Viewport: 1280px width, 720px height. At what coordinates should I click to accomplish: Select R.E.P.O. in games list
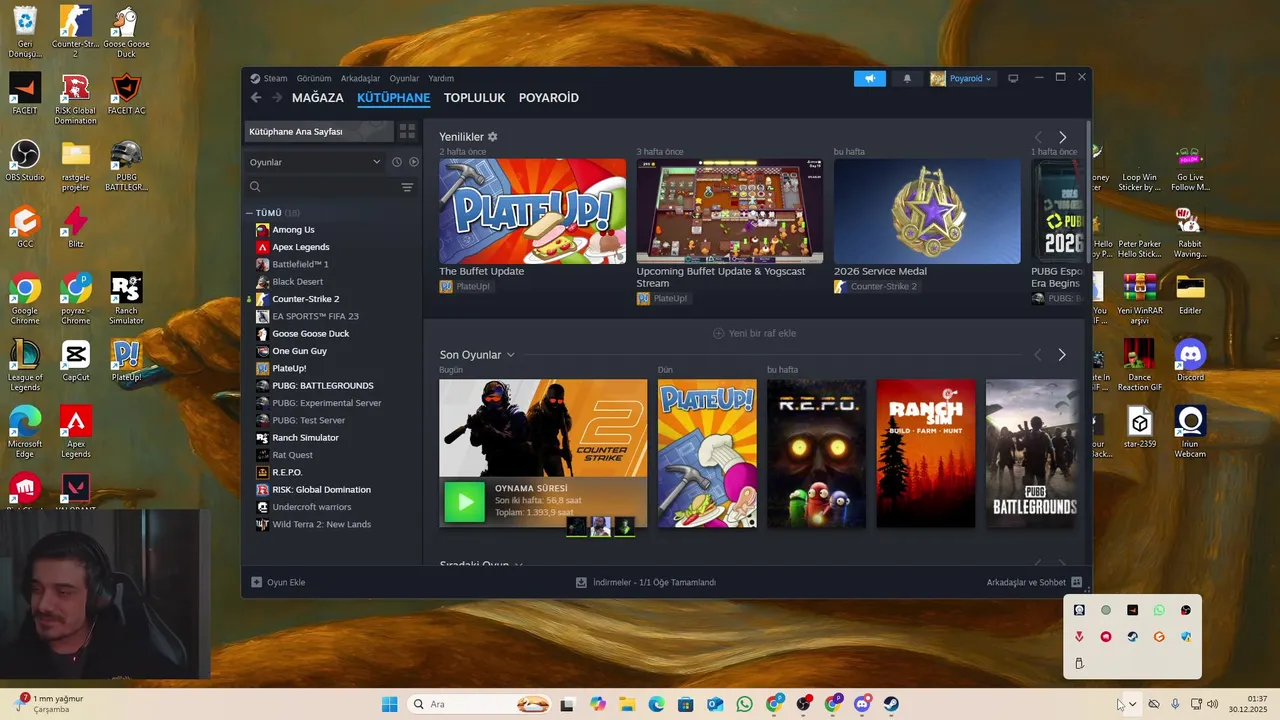click(287, 472)
